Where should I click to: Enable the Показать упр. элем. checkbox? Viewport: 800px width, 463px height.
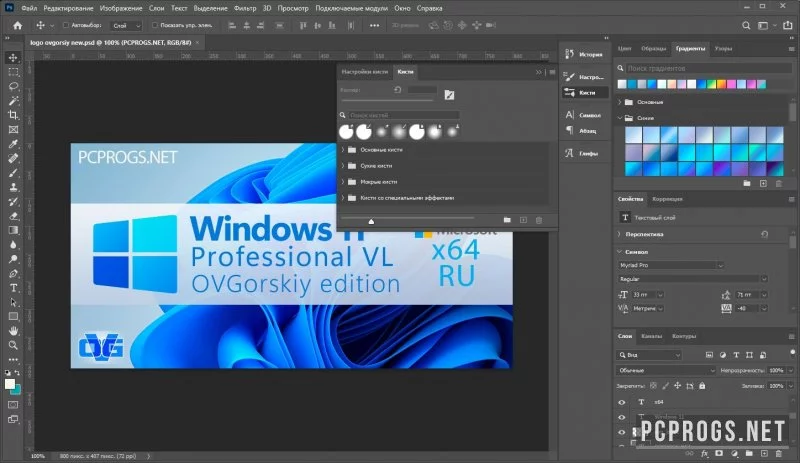[x=155, y=25]
